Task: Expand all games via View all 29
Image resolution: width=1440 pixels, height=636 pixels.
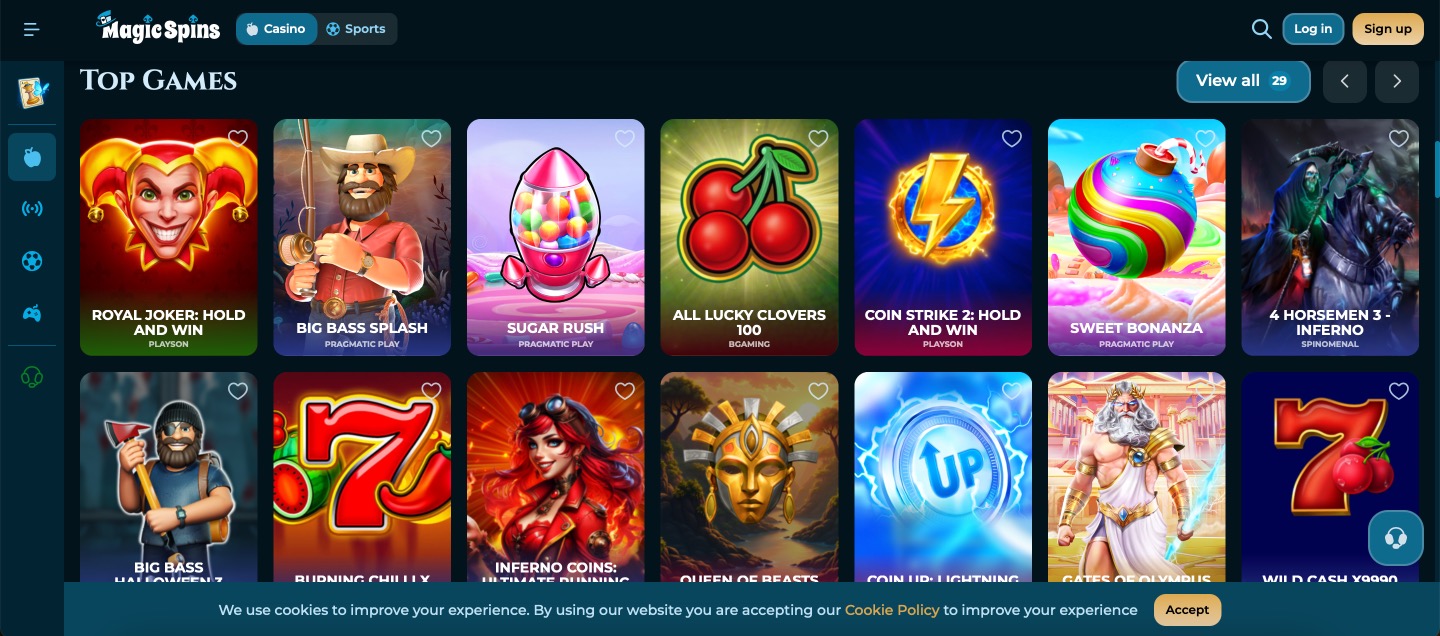Action: tap(1243, 81)
